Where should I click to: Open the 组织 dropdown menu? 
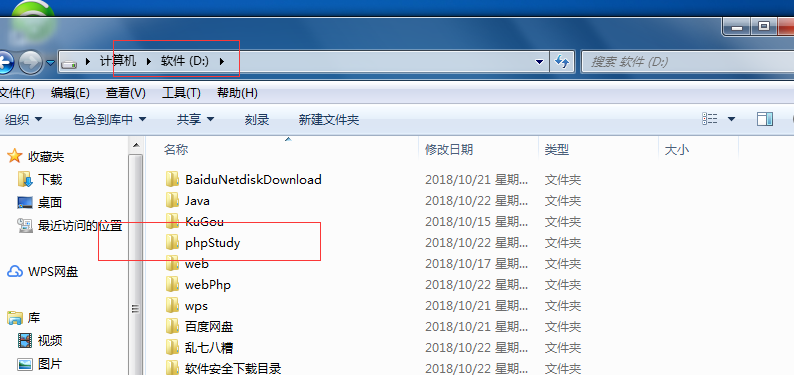click(24, 119)
